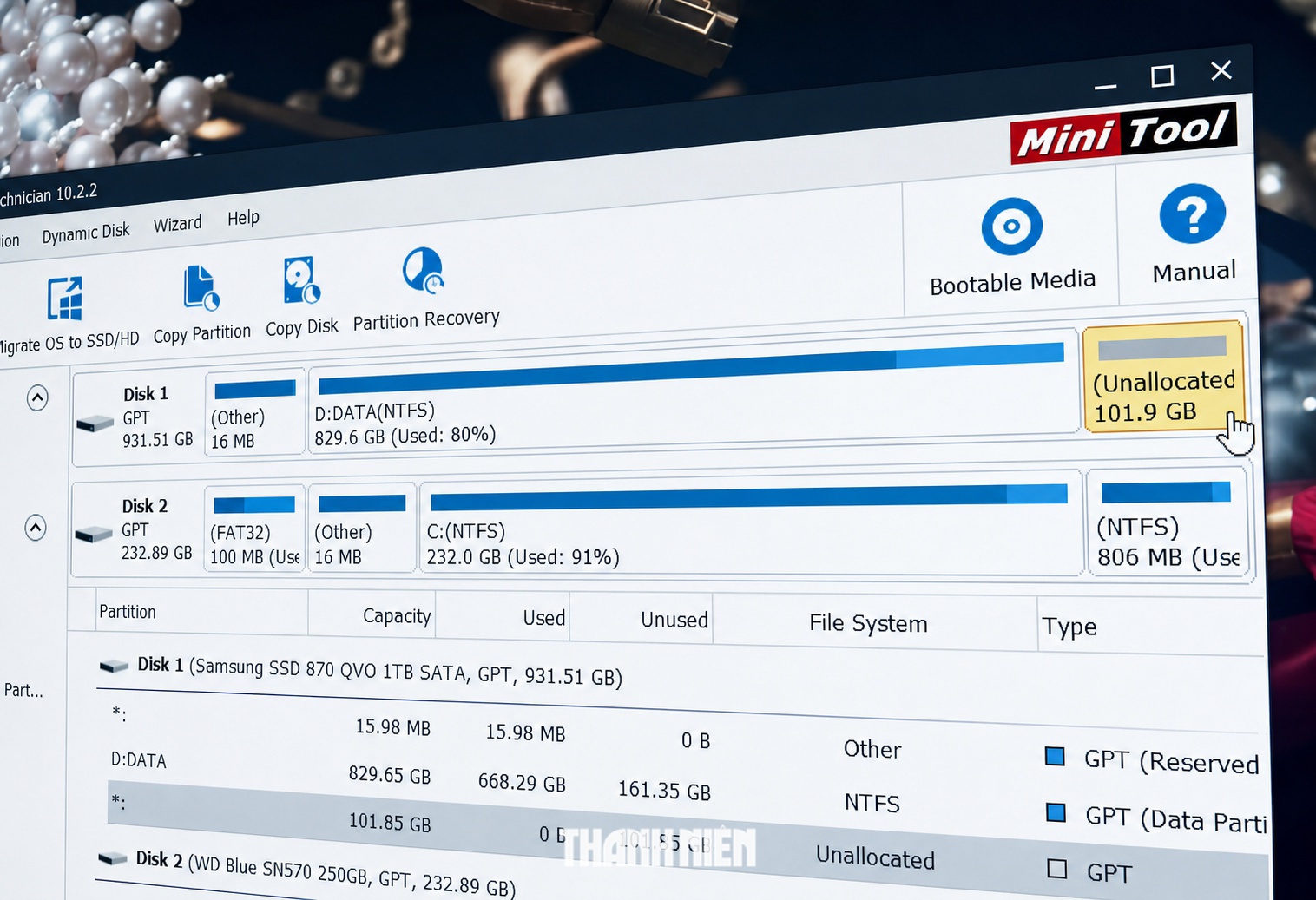
Task: Click empty square icon for GPT unallocated row
Action: pyautogui.click(x=1056, y=868)
